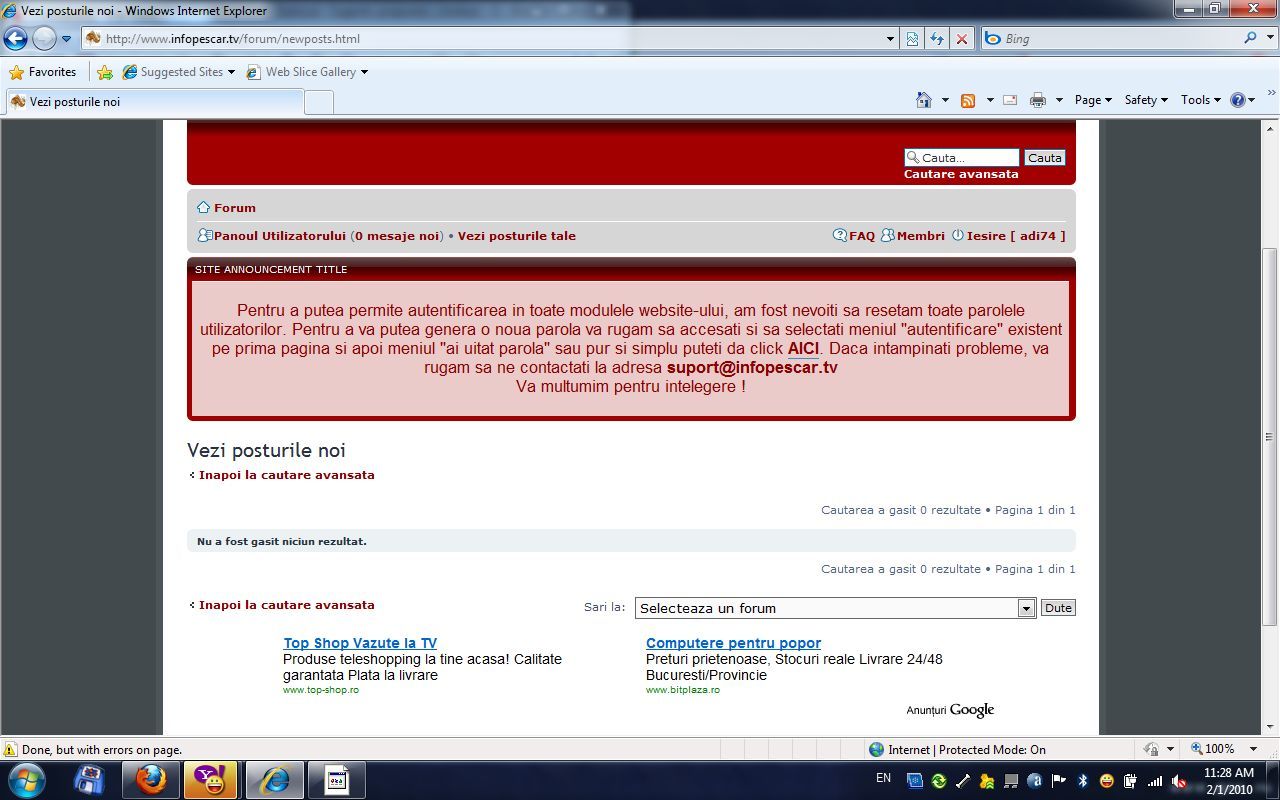
Task: Open the Safety menu
Action: click(x=1145, y=100)
